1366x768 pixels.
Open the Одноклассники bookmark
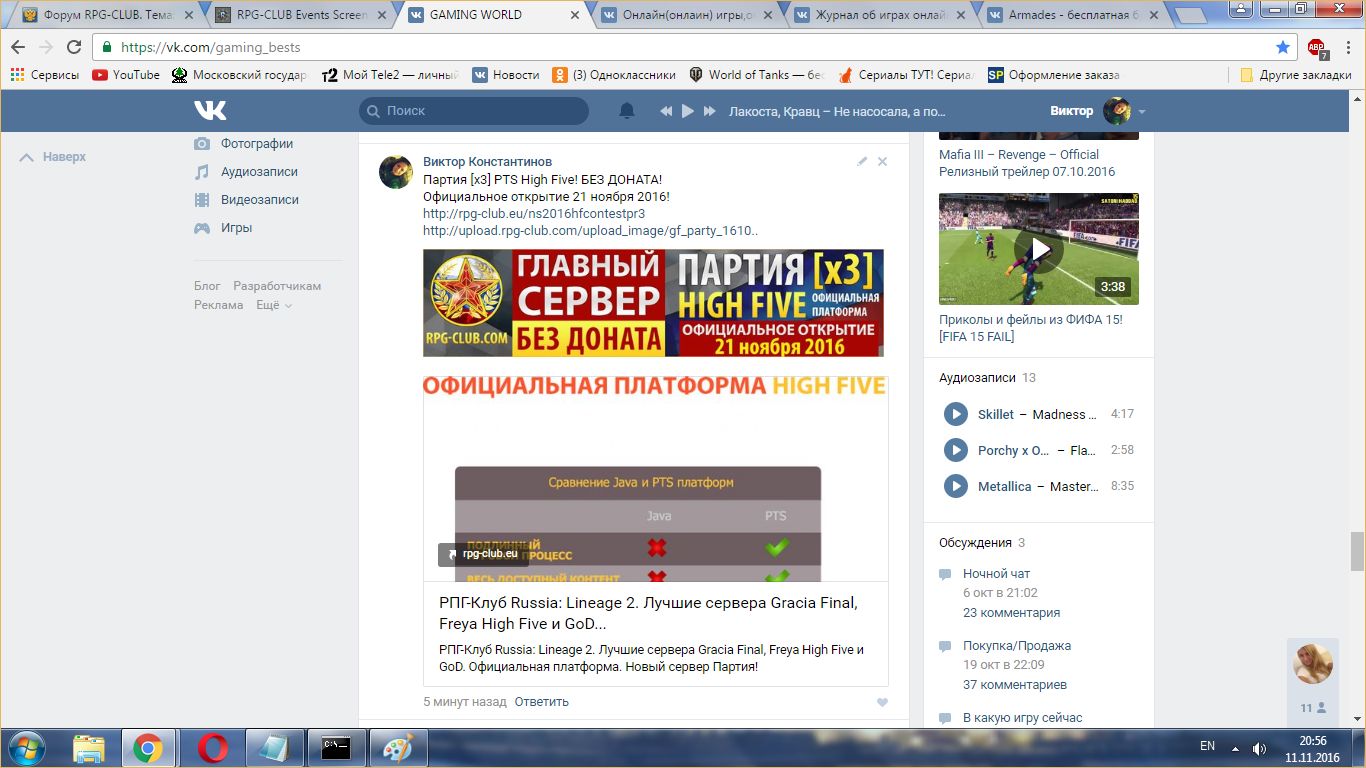614,75
